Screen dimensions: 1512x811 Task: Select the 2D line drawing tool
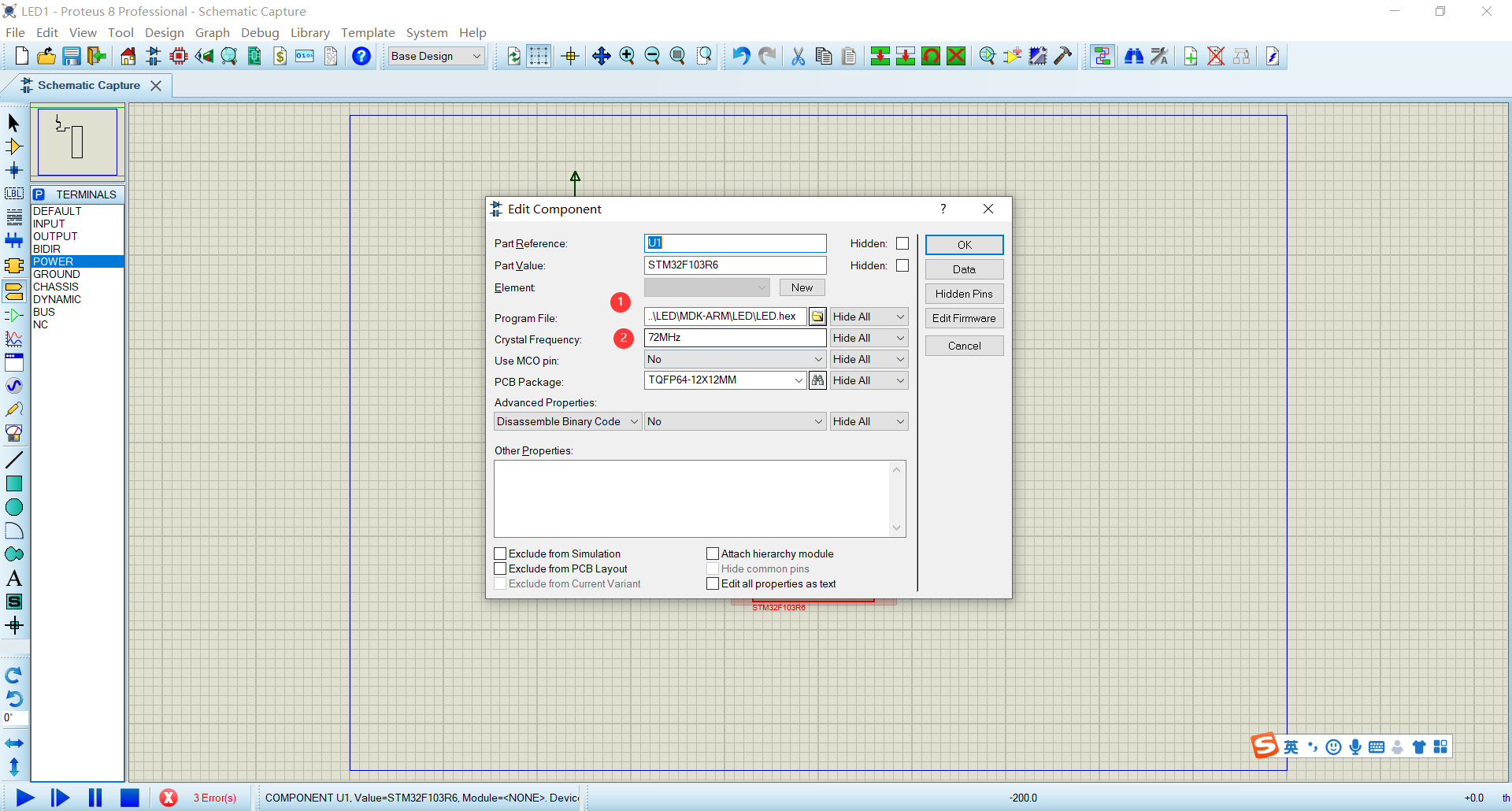pyautogui.click(x=14, y=460)
